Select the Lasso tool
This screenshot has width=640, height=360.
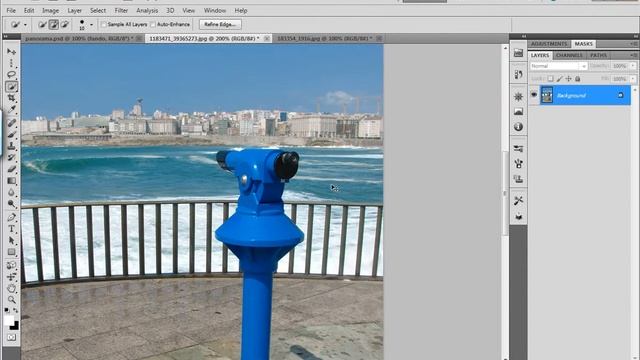tap(11, 75)
